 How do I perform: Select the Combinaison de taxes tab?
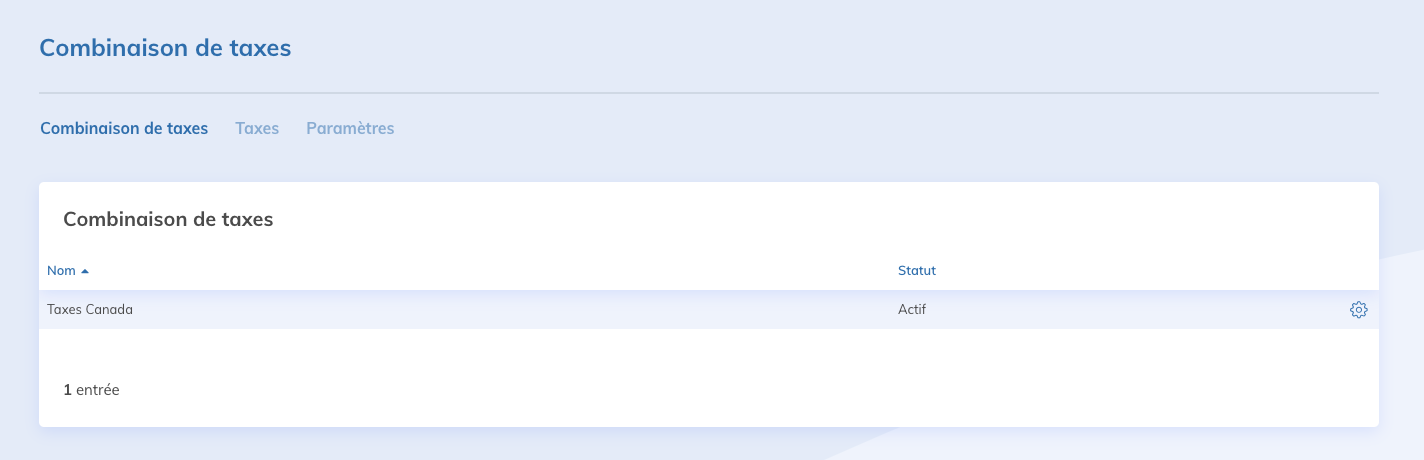coord(124,128)
